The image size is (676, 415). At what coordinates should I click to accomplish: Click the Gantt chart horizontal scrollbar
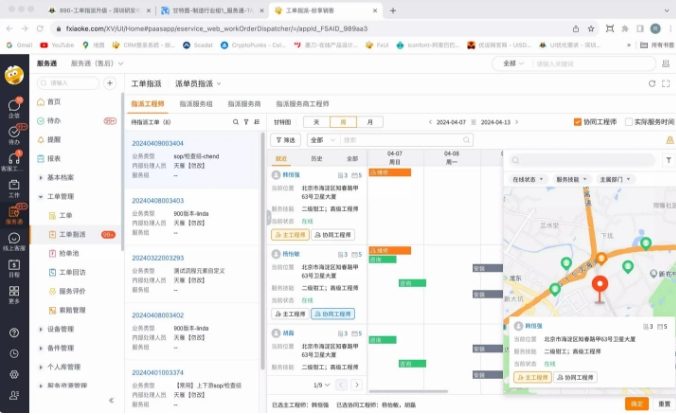coord(408,391)
